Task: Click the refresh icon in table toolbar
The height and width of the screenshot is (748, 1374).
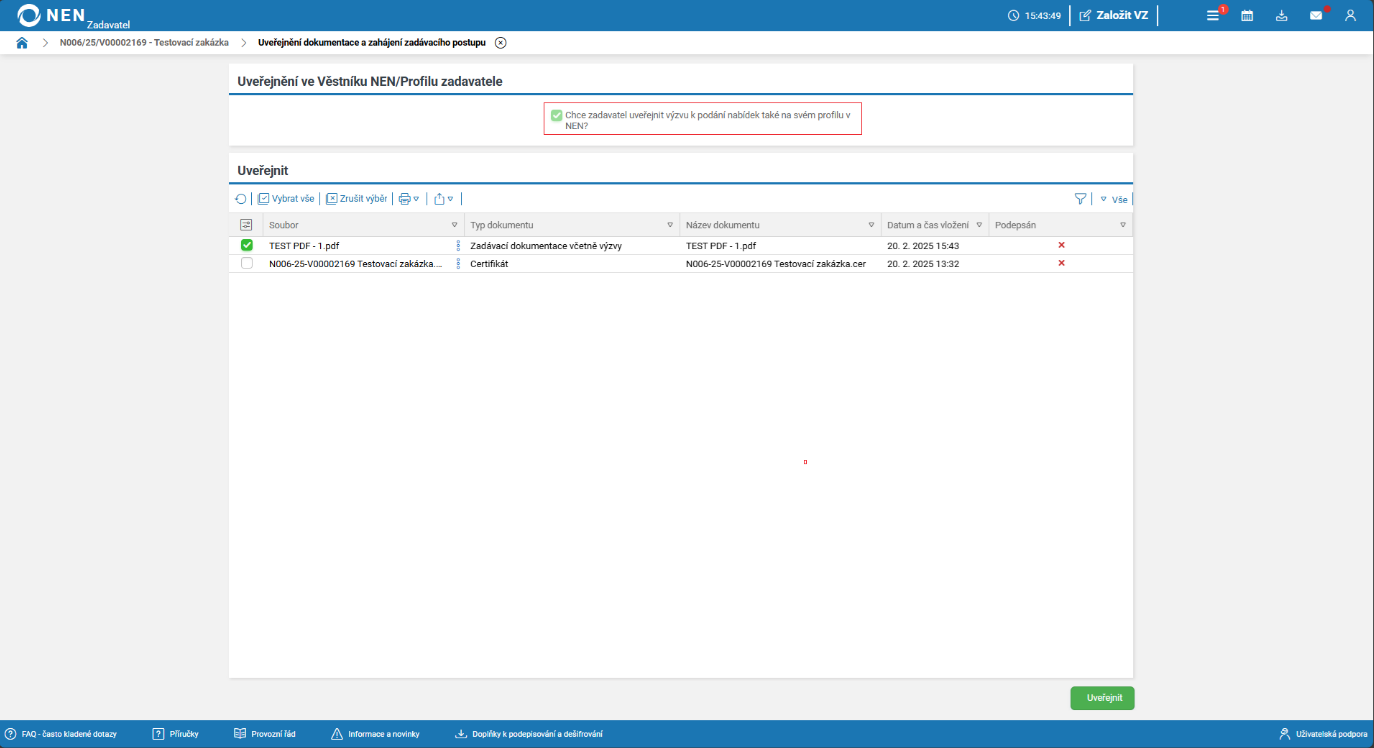Action: coord(241,199)
